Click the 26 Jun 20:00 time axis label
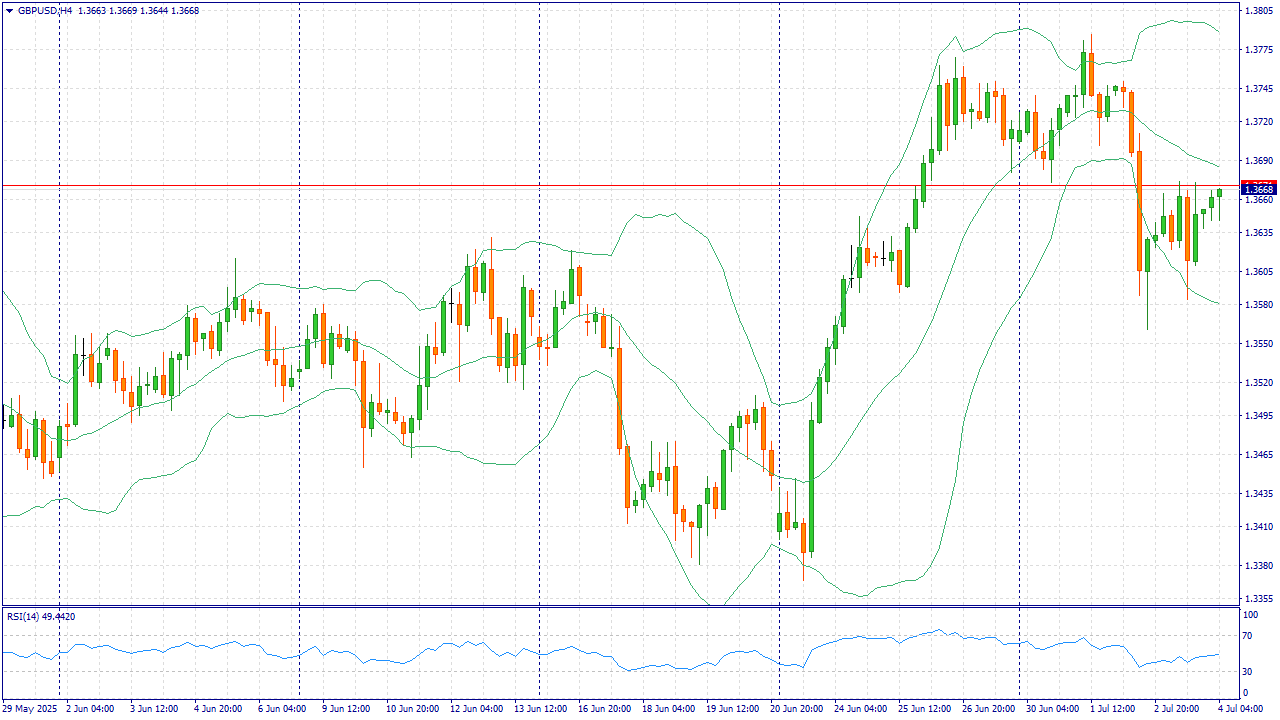Viewport: 1280px width, 720px height. [988, 709]
